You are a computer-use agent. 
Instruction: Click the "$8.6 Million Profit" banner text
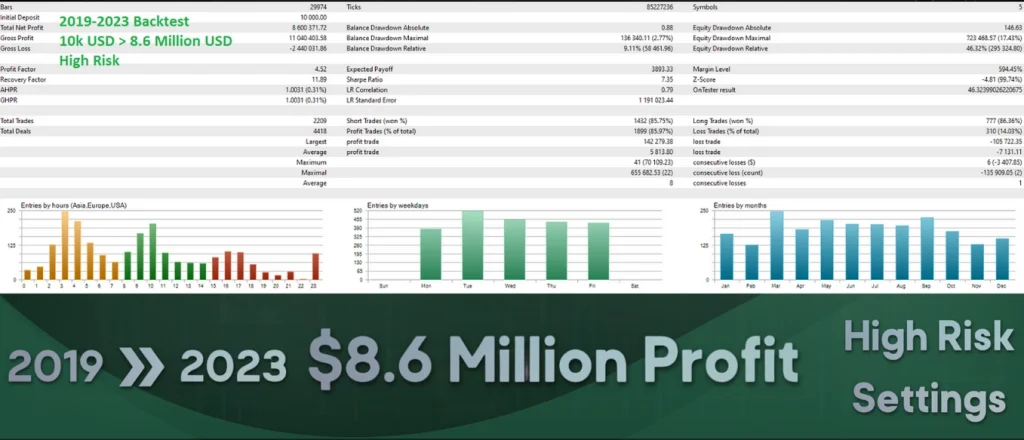pyautogui.click(x=553, y=360)
